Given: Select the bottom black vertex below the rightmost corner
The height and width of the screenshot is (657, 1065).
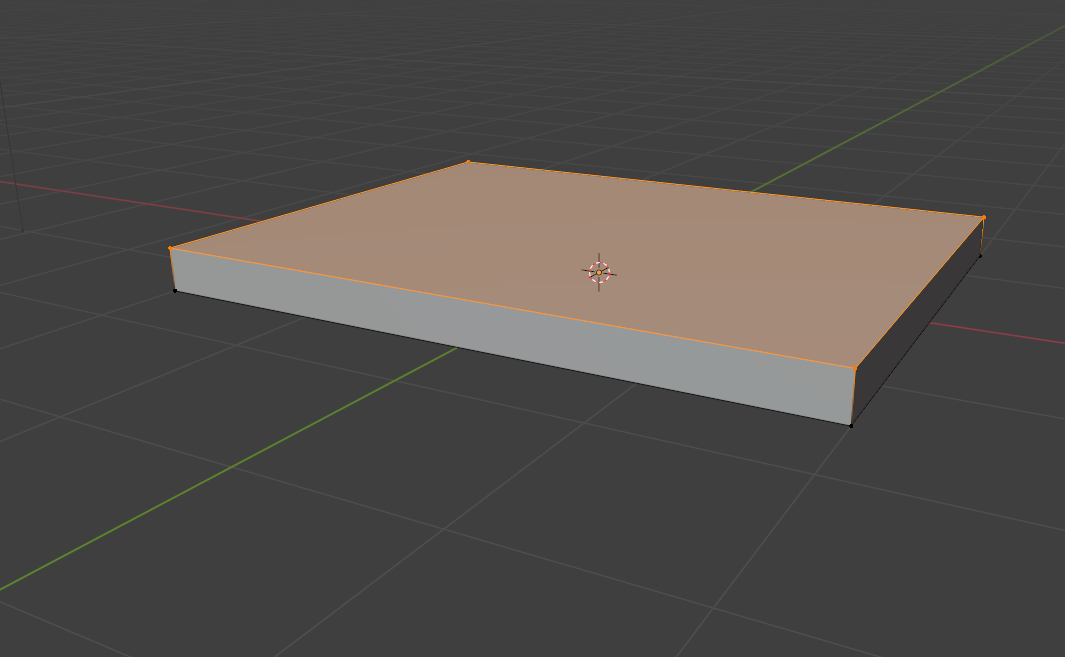Looking at the screenshot, I should coord(980,255).
